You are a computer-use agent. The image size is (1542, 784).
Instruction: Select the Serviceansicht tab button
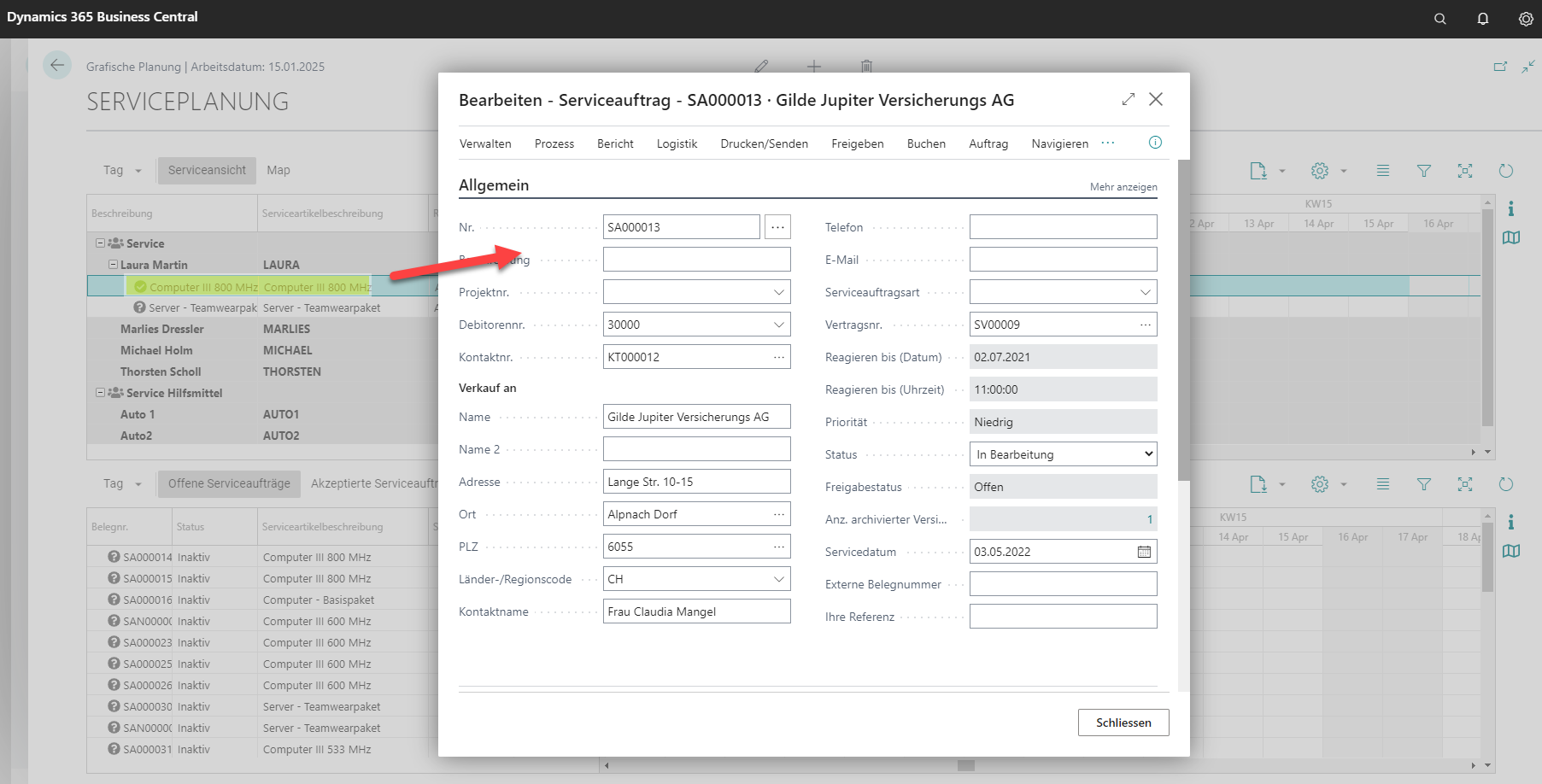click(x=207, y=170)
